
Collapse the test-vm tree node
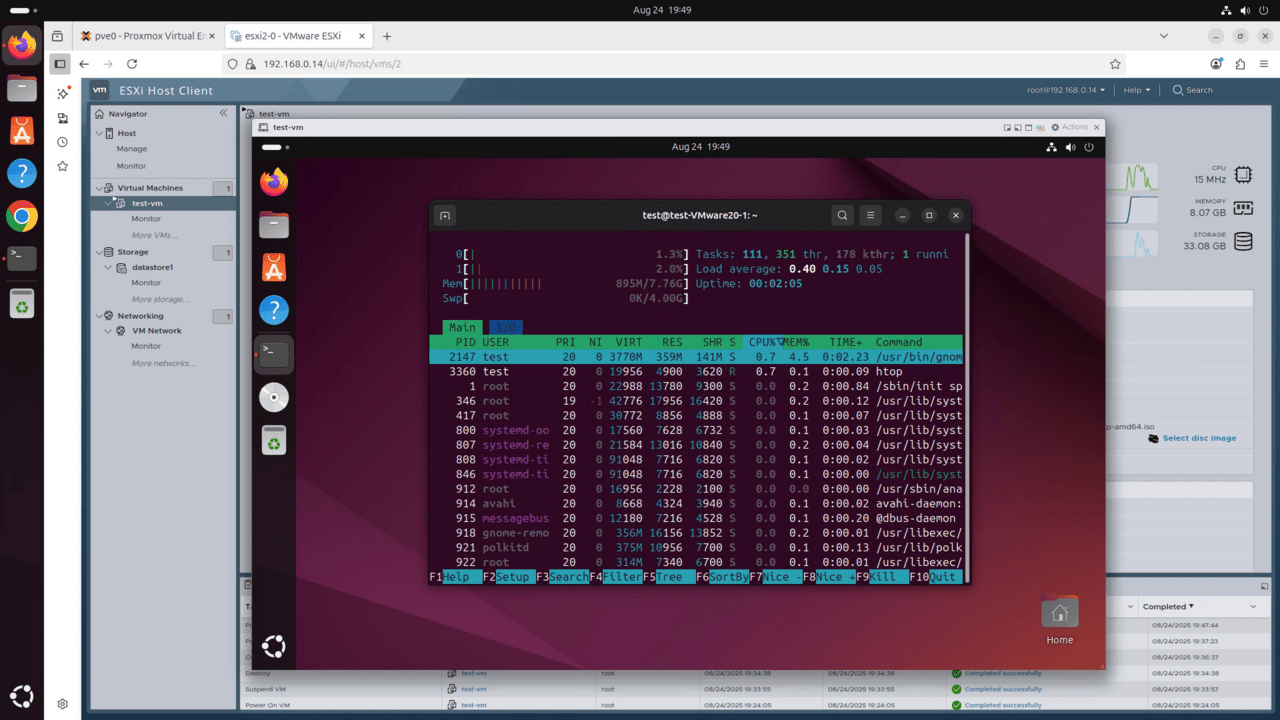(108, 203)
